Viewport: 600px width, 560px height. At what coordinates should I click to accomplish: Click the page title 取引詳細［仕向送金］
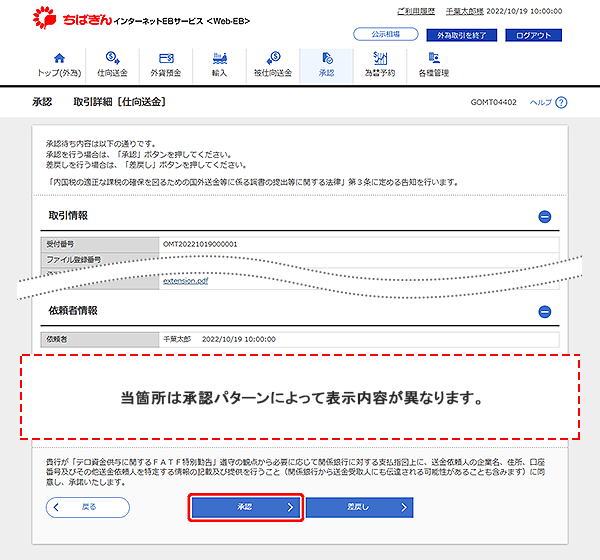point(120,102)
